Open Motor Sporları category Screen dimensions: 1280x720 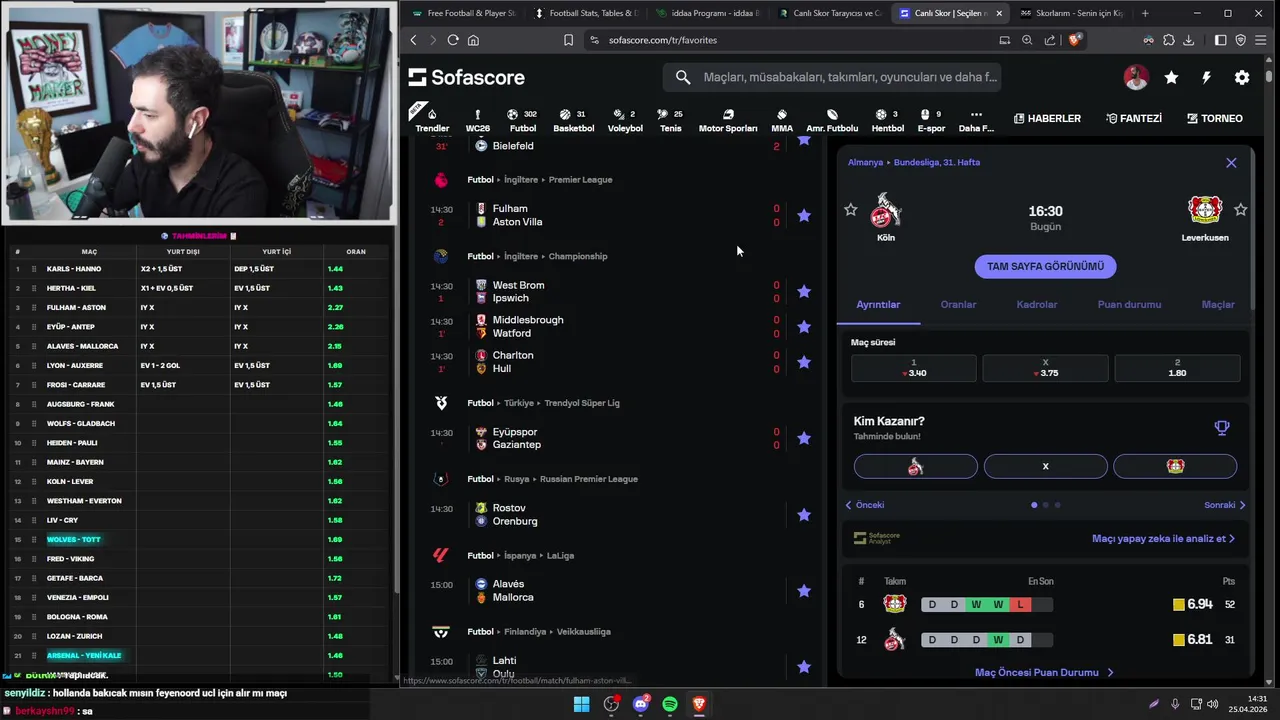click(728, 119)
